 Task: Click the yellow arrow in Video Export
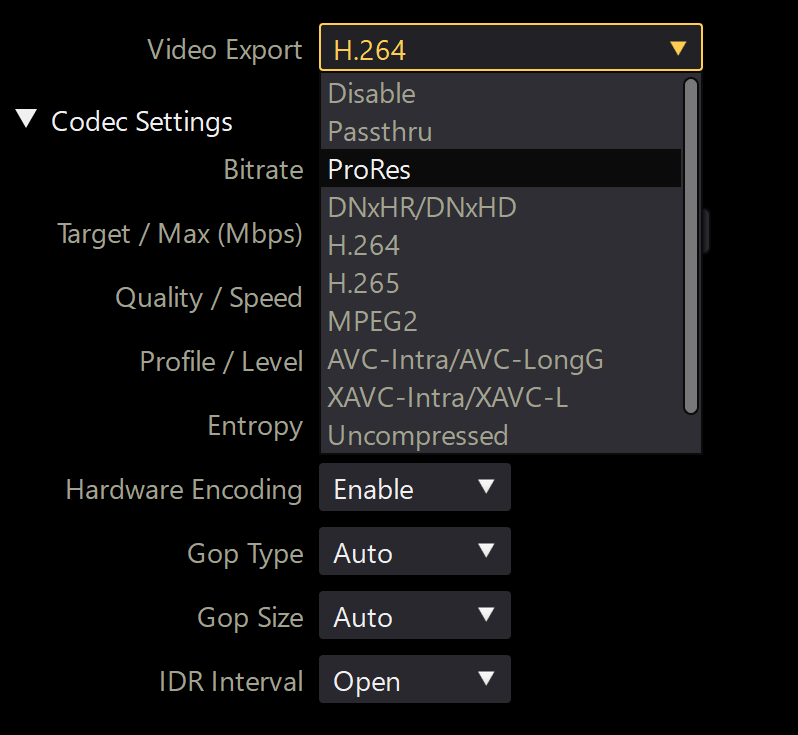[x=678, y=48]
